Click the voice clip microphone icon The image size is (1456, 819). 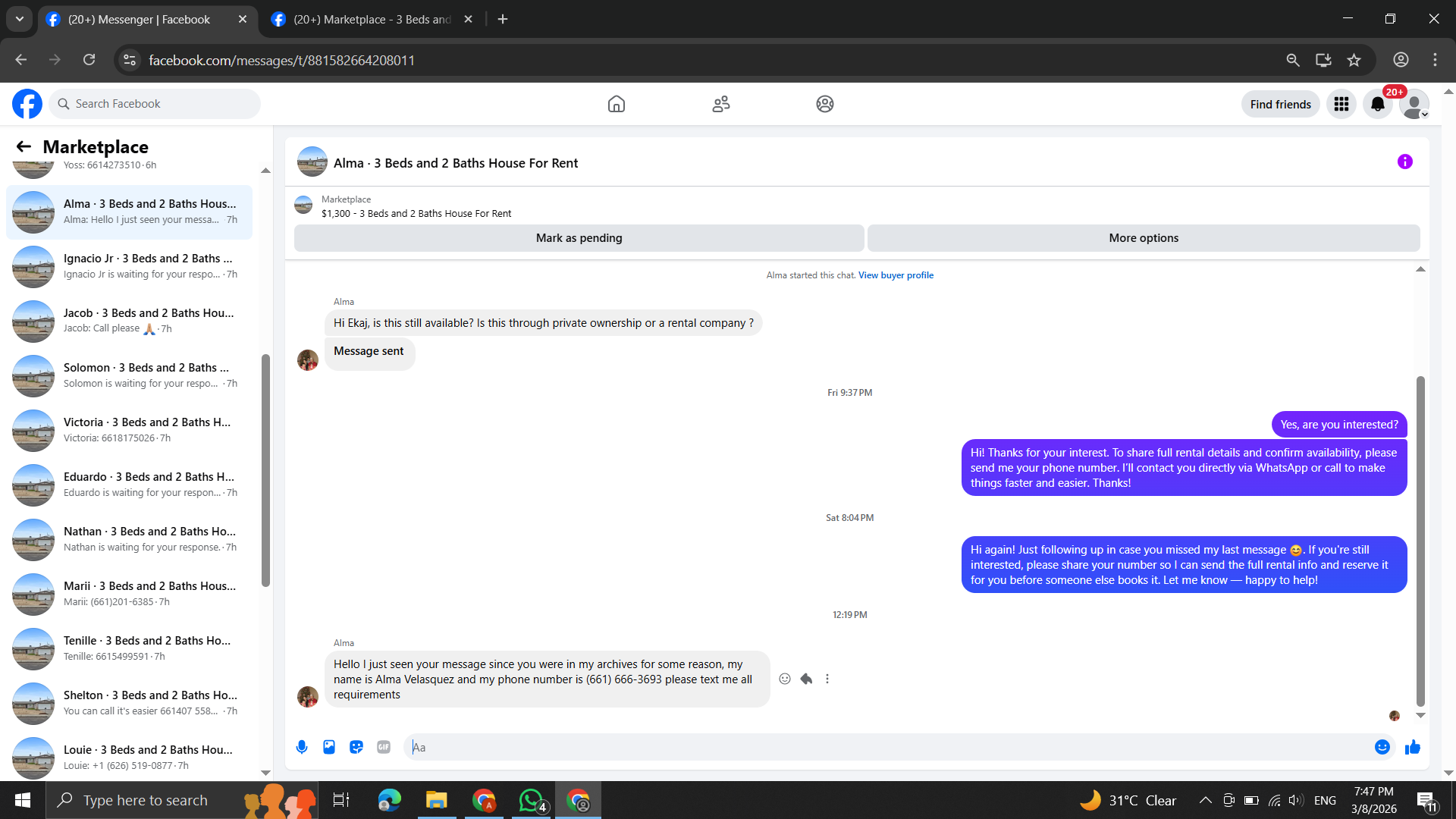click(x=302, y=747)
